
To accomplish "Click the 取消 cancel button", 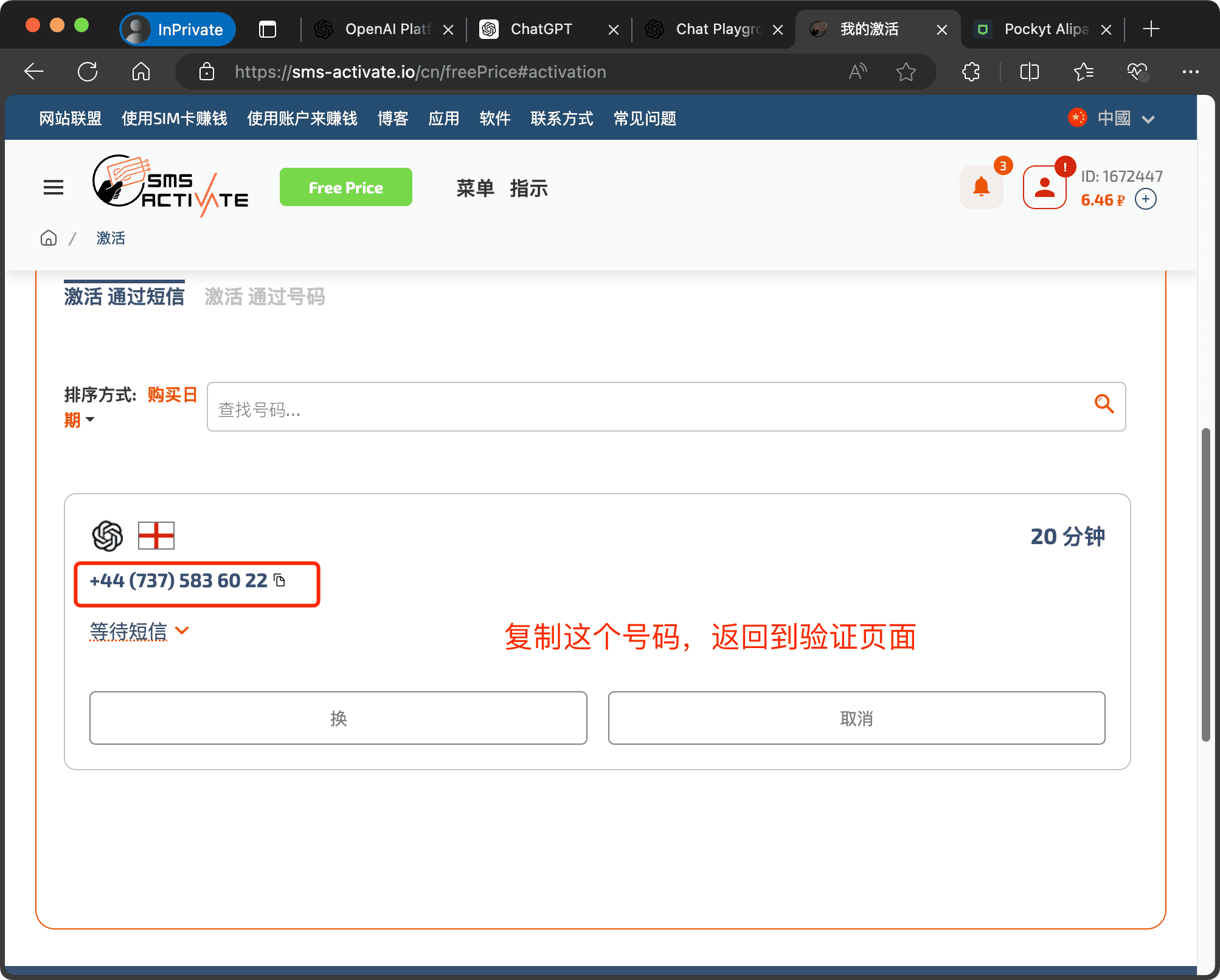I will click(x=856, y=718).
